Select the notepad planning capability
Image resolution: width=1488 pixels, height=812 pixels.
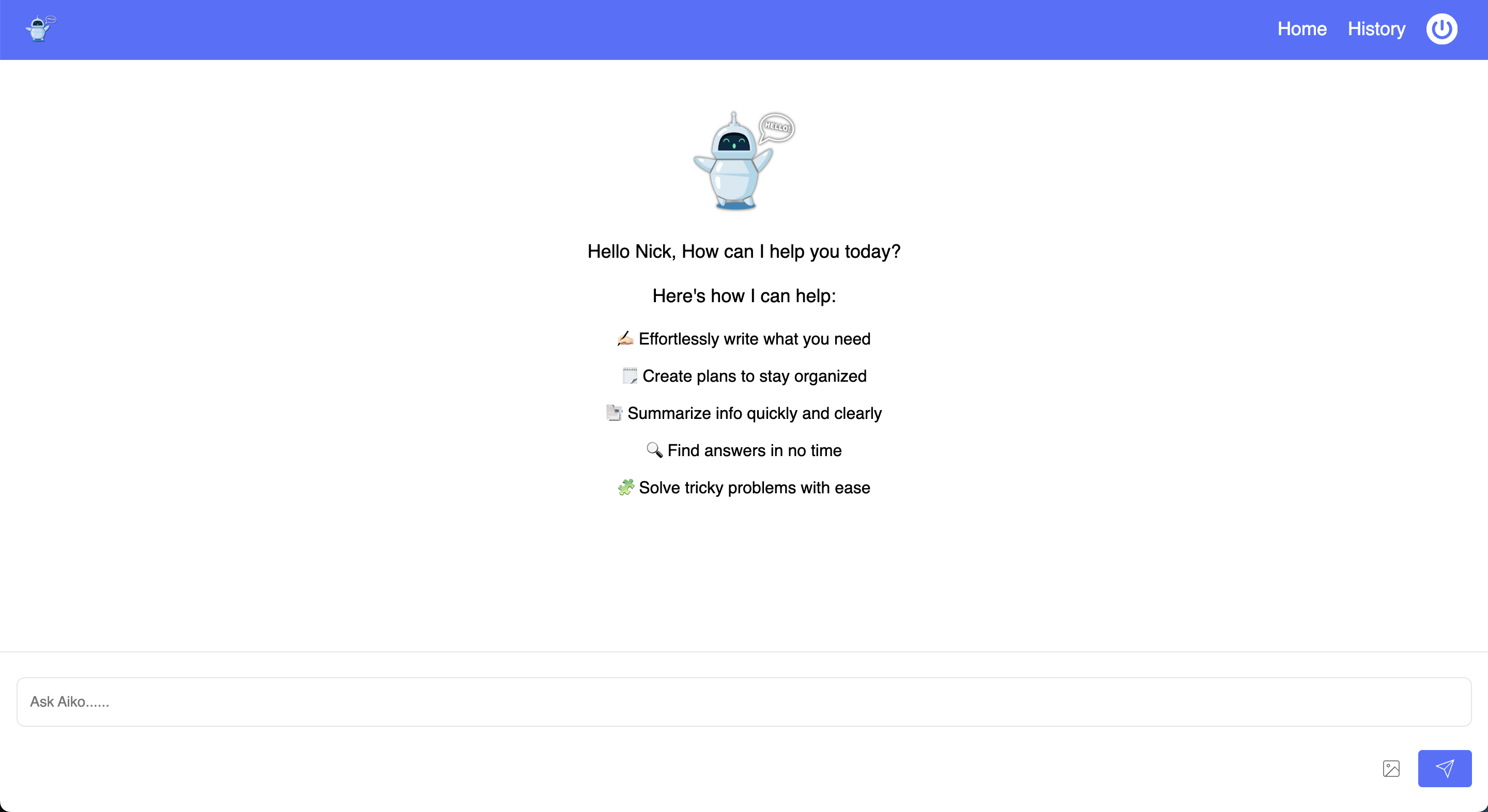pyautogui.click(x=744, y=376)
